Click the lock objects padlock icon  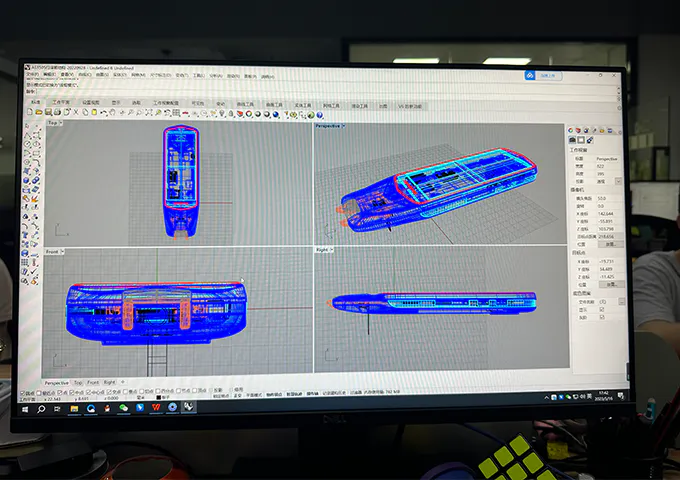click(x=228, y=114)
